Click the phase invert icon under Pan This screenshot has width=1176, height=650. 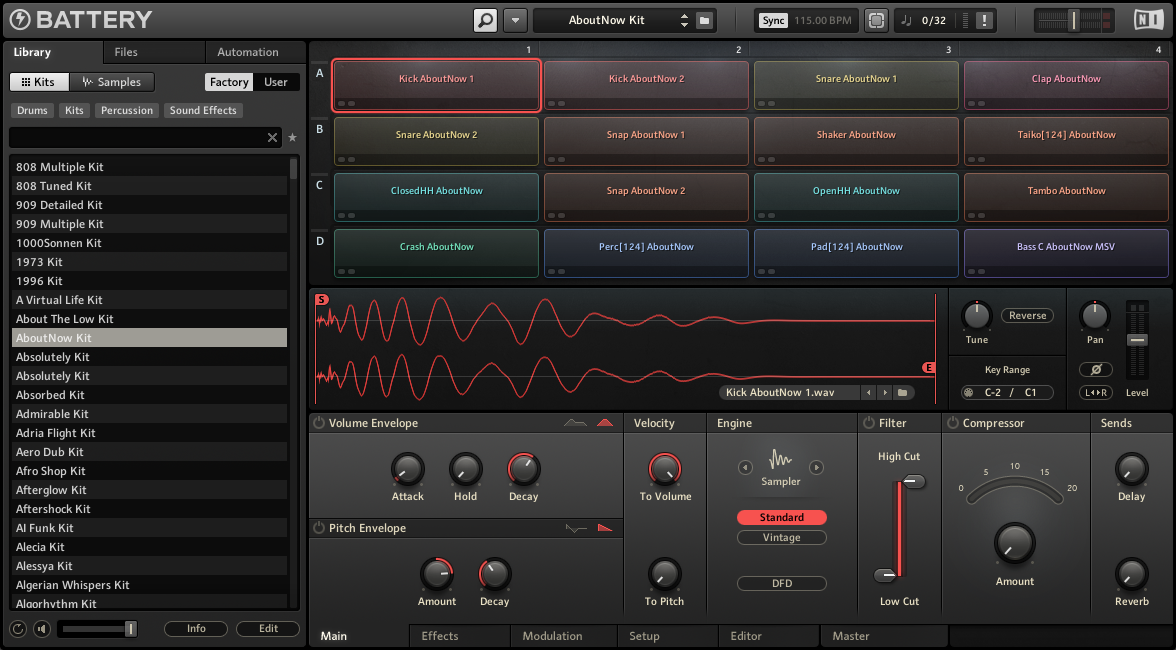tap(1095, 370)
